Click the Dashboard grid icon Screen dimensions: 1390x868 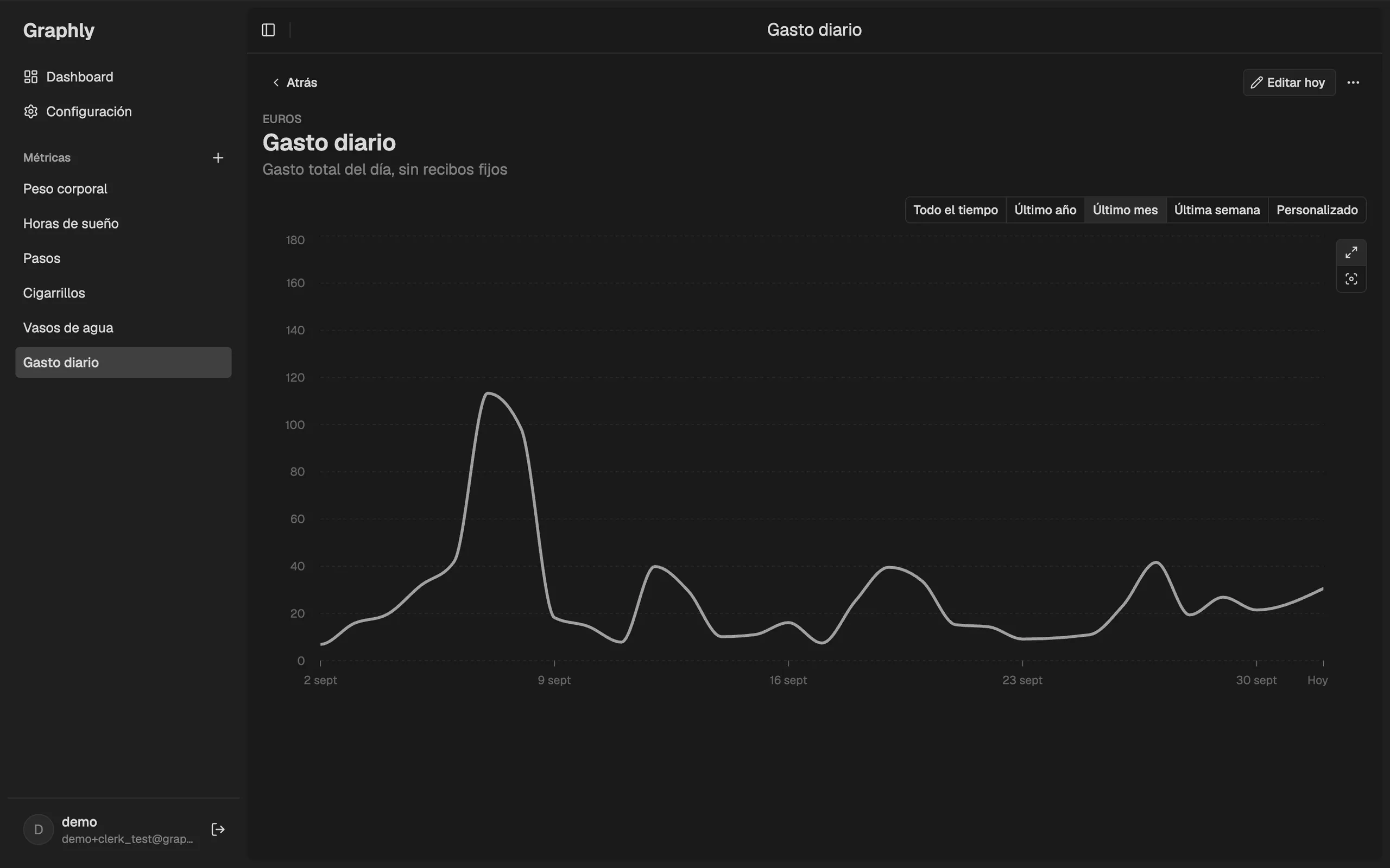(31, 77)
